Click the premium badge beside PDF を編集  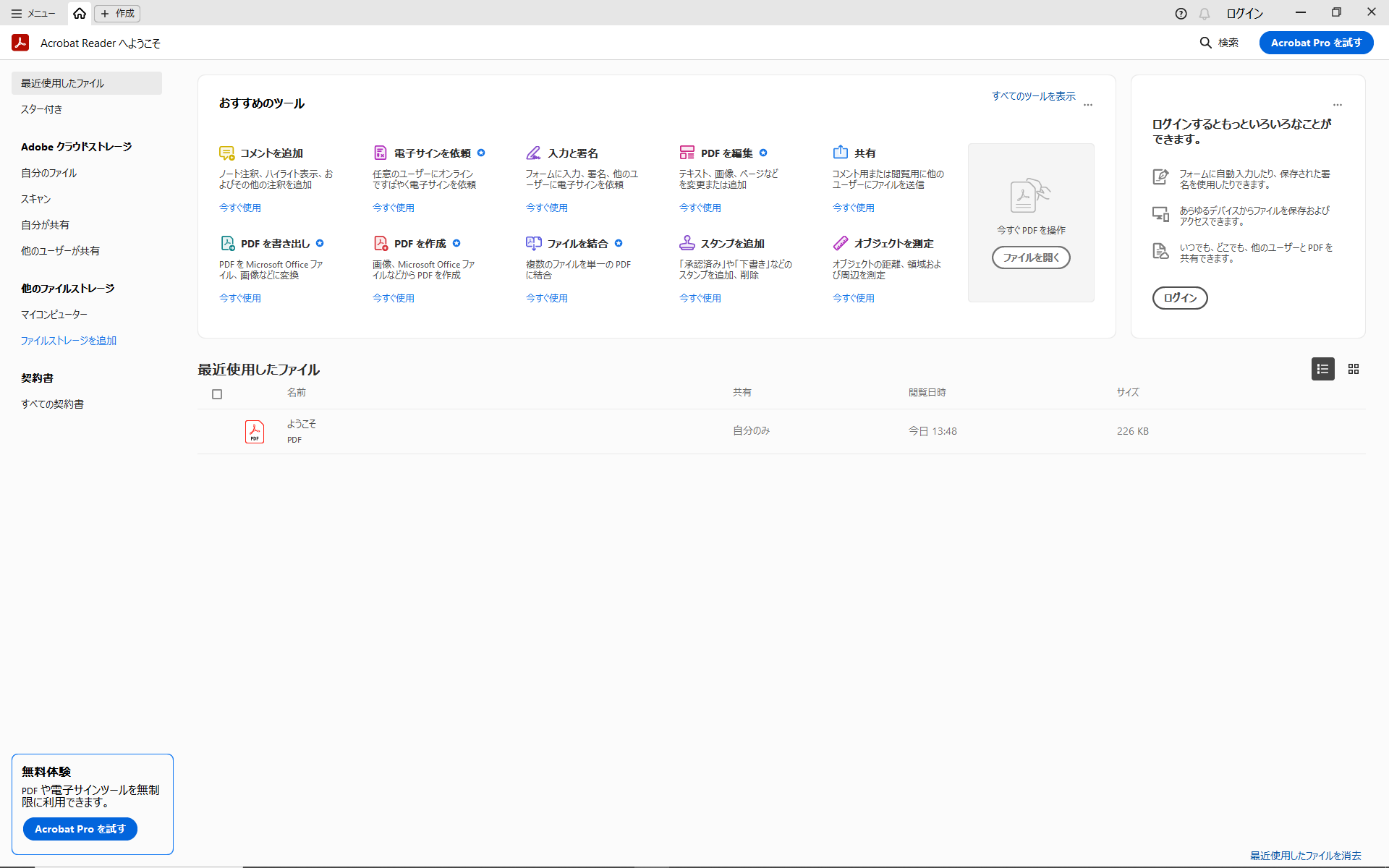point(763,153)
